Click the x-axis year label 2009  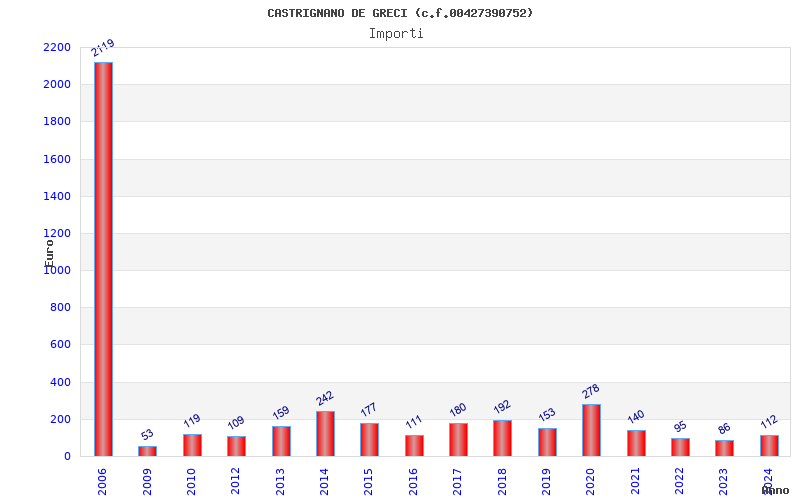147,482
